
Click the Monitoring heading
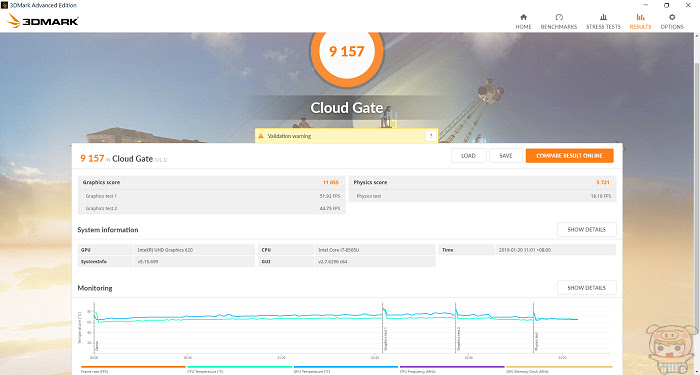coord(95,288)
